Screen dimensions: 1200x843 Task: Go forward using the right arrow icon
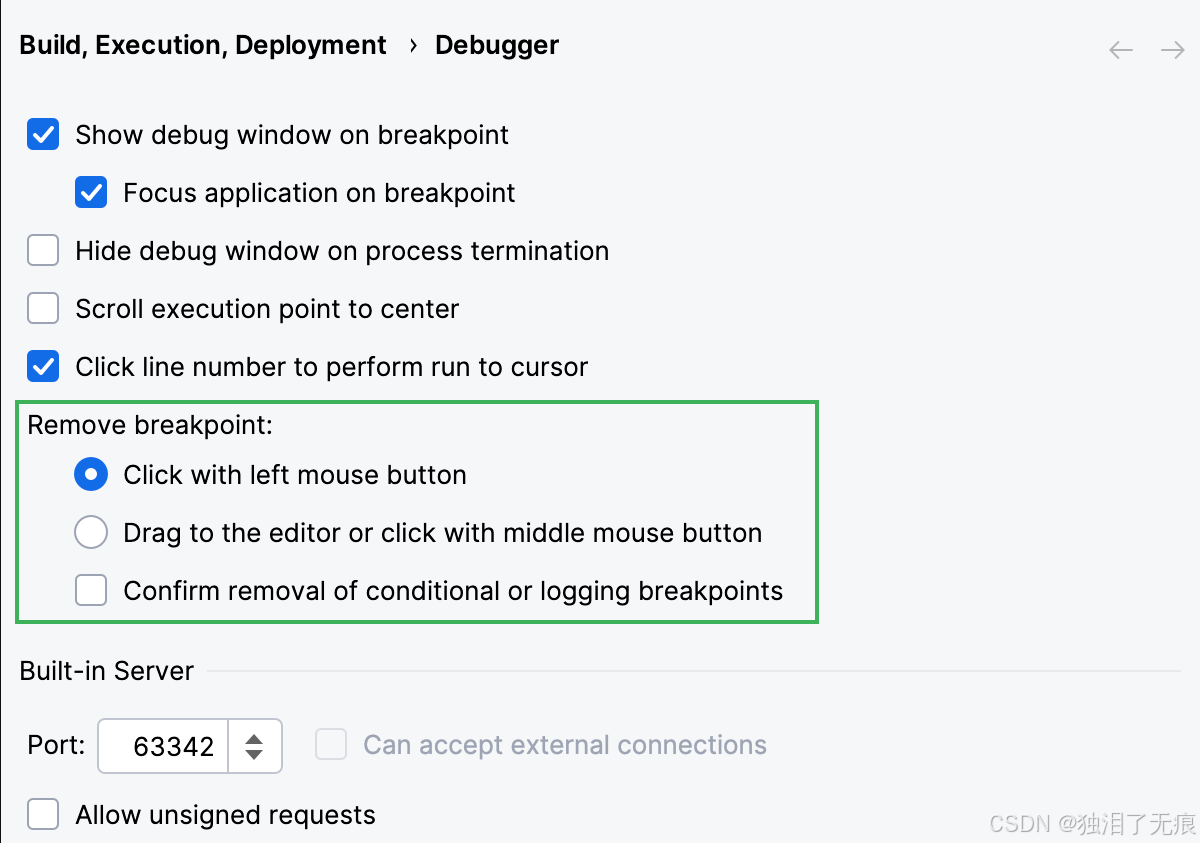point(1173,50)
